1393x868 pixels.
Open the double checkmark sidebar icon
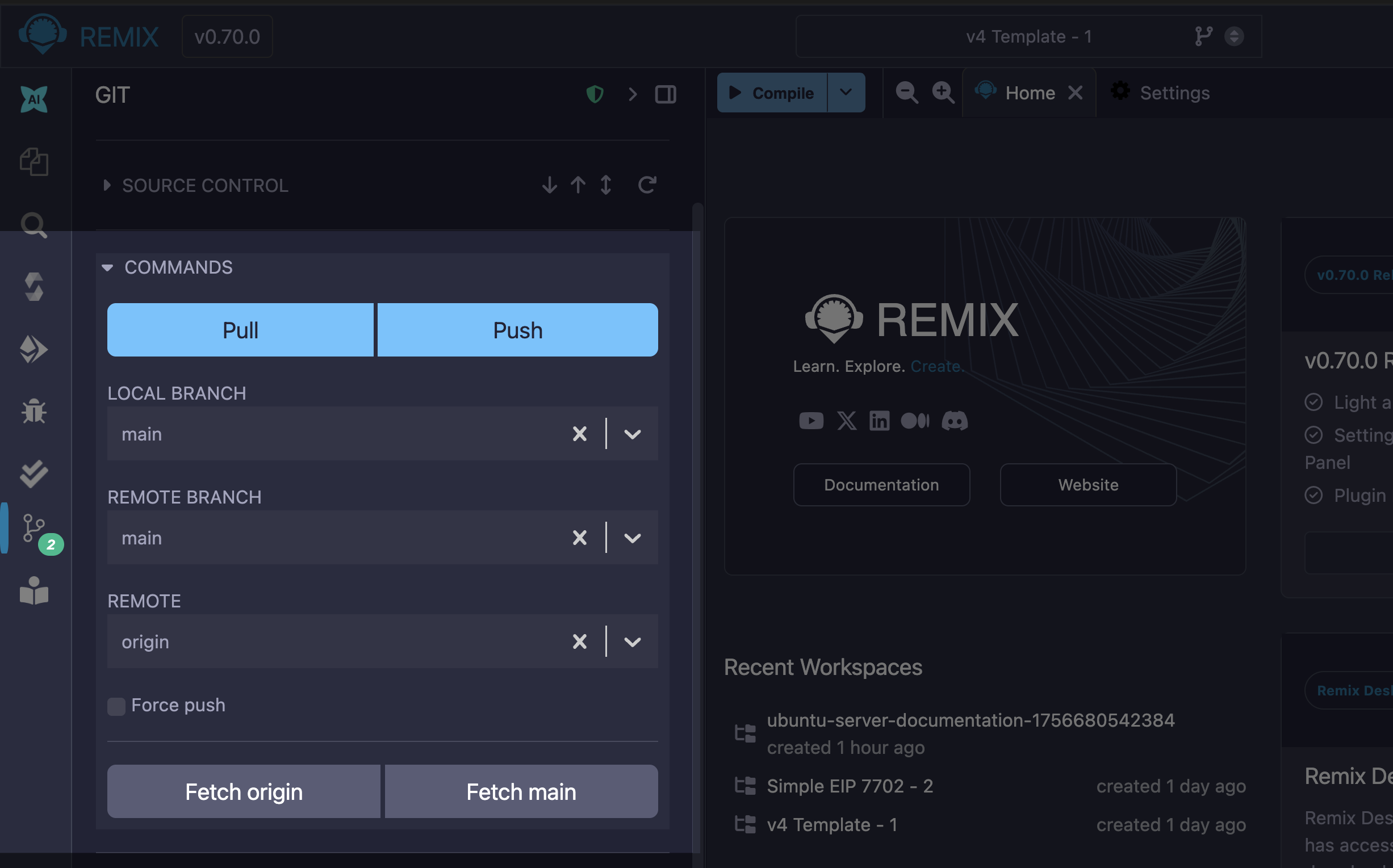click(34, 473)
